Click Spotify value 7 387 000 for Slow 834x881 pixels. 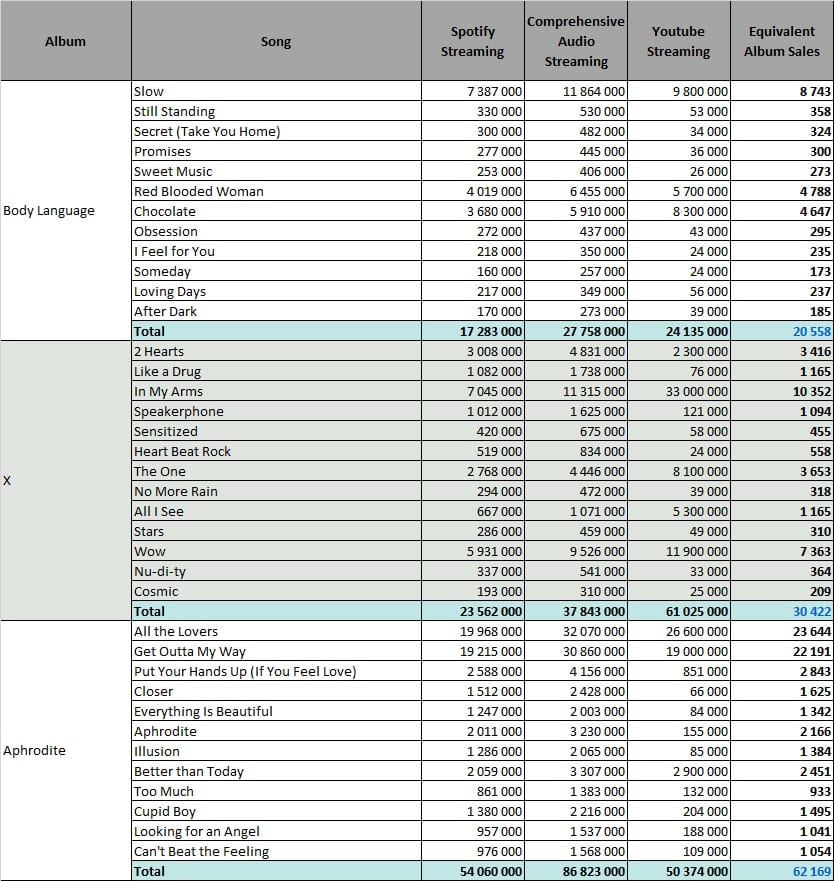coord(473,91)
